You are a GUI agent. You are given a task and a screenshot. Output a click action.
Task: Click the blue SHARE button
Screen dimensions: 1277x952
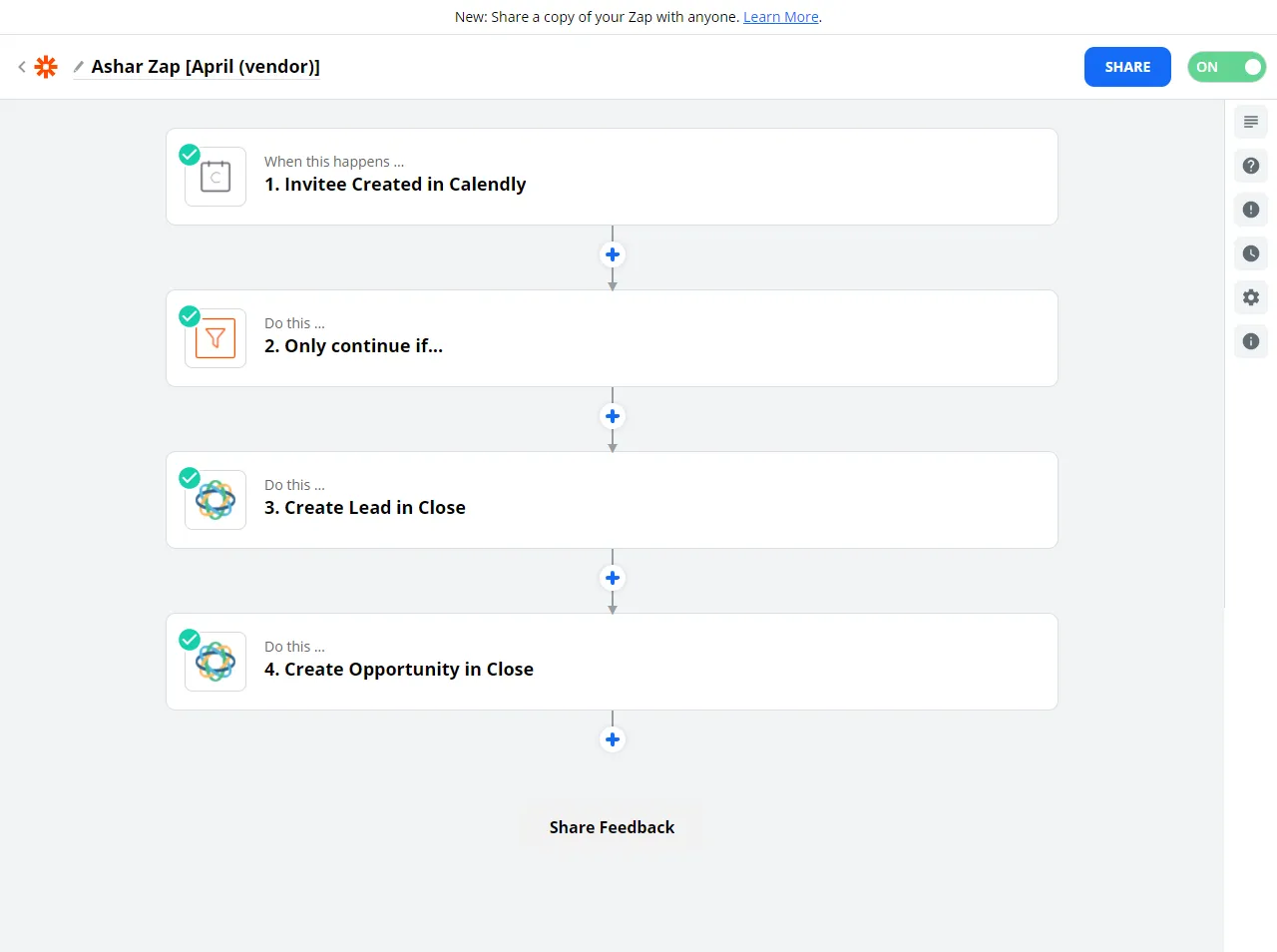pyautogui.click(x=1127, y=67)
